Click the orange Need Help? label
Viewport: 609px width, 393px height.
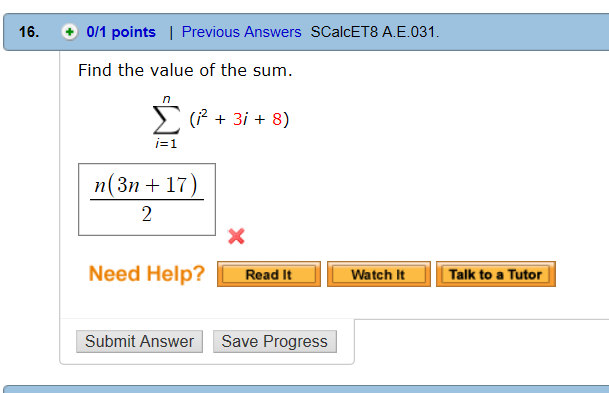click(146, 273)
